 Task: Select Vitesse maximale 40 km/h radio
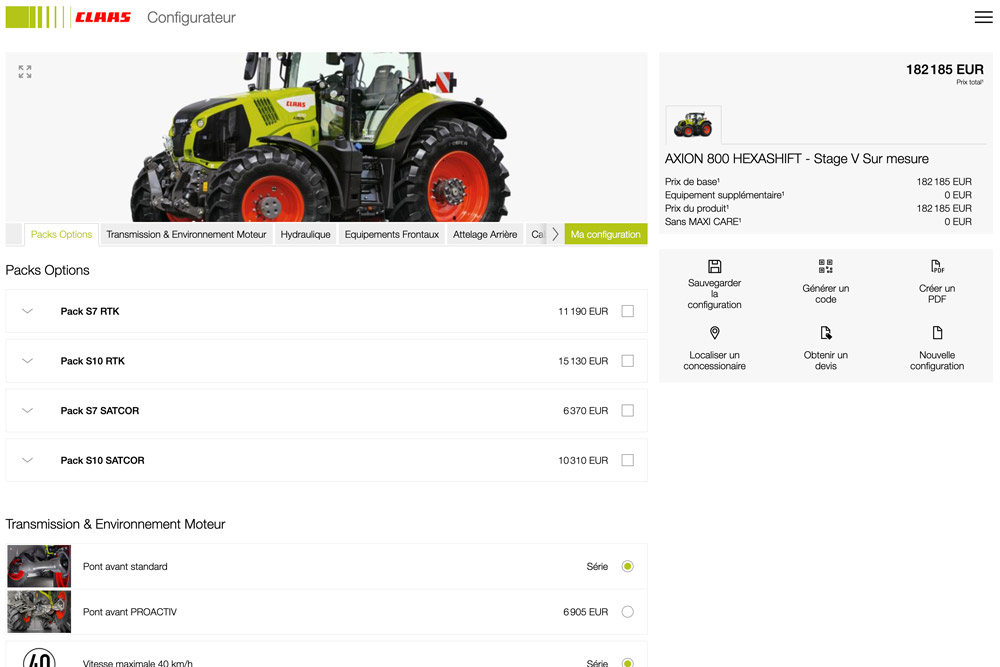click(x=628, y=663)
